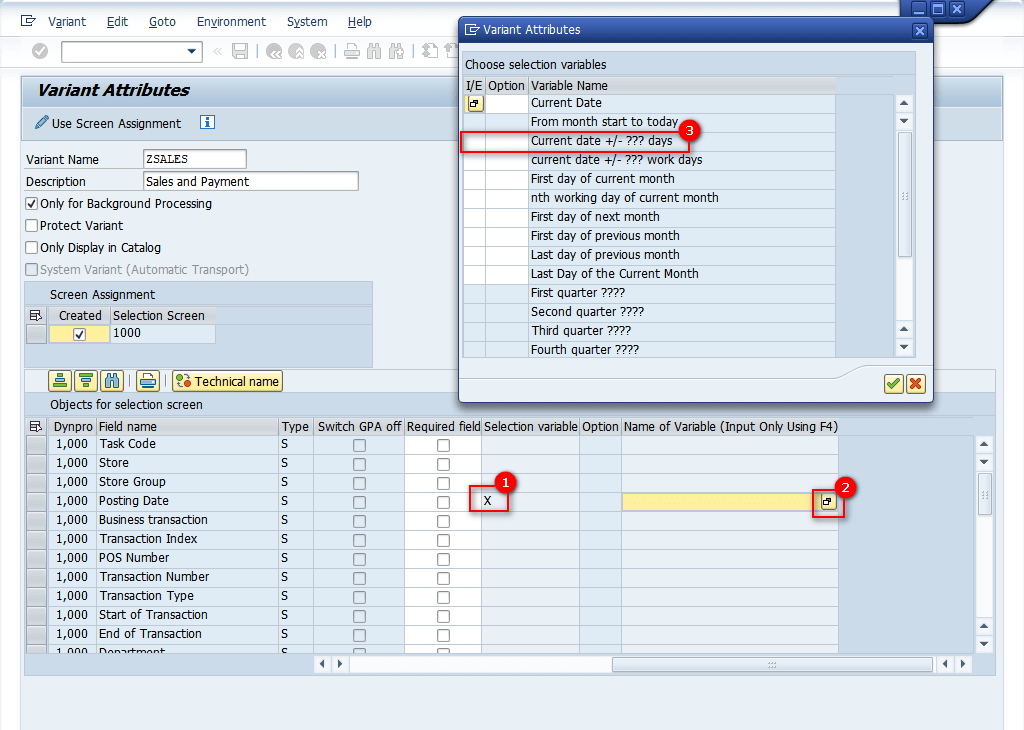Open the Goto menu
The height and width of the screenshot is (730, 1024).
[162, 22]
